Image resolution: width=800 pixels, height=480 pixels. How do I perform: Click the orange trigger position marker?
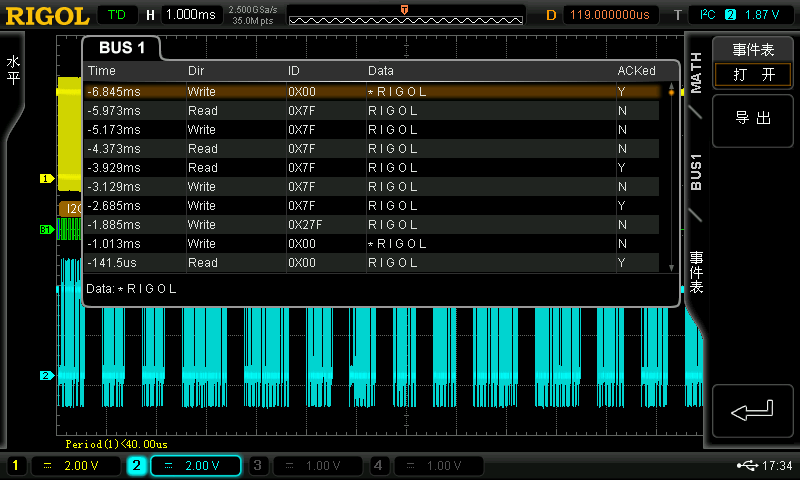[x=405, y=10]
